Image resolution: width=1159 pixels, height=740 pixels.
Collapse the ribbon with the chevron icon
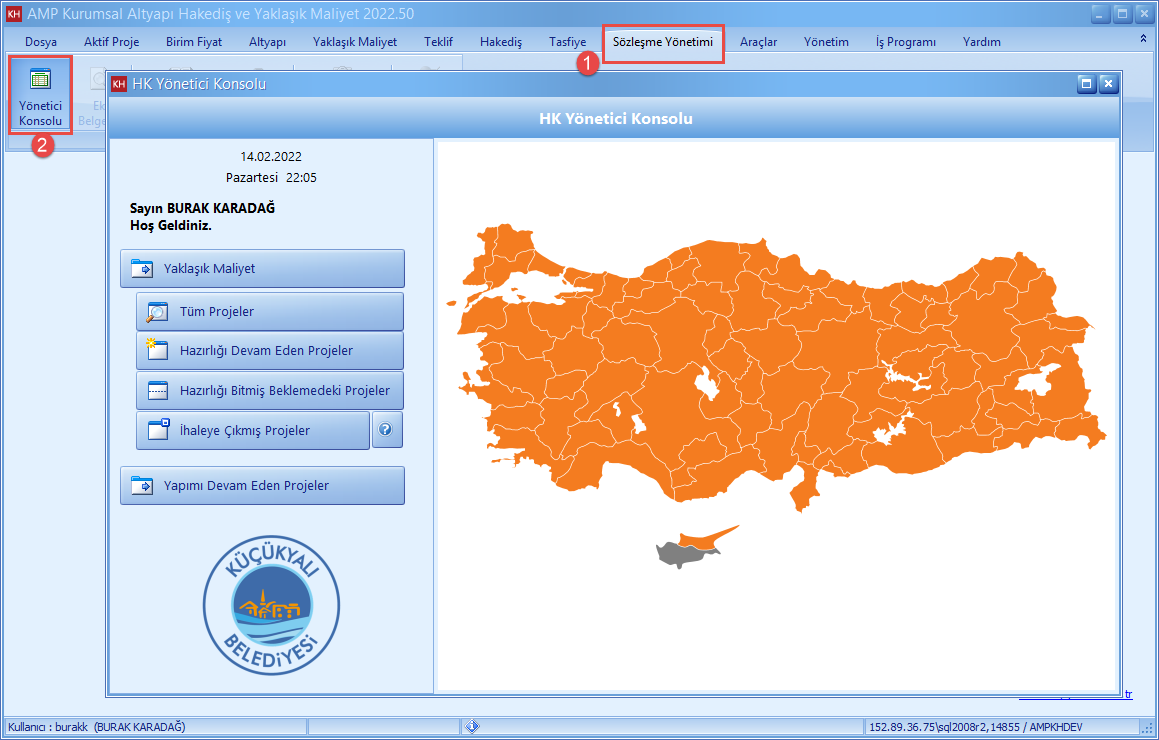1143,39
